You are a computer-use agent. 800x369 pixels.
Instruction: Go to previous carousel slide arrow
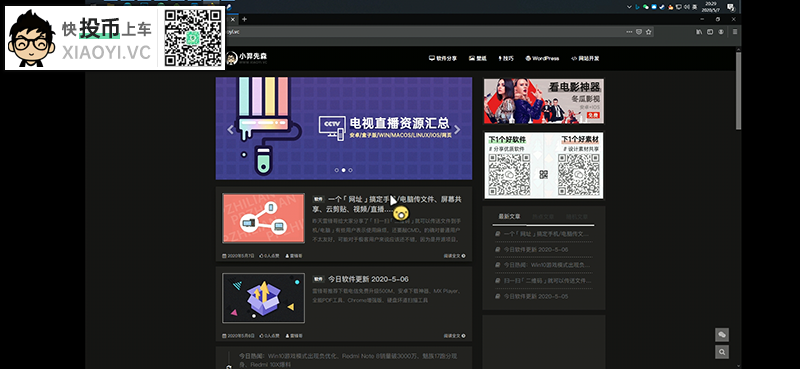click(x=230, y=130)
